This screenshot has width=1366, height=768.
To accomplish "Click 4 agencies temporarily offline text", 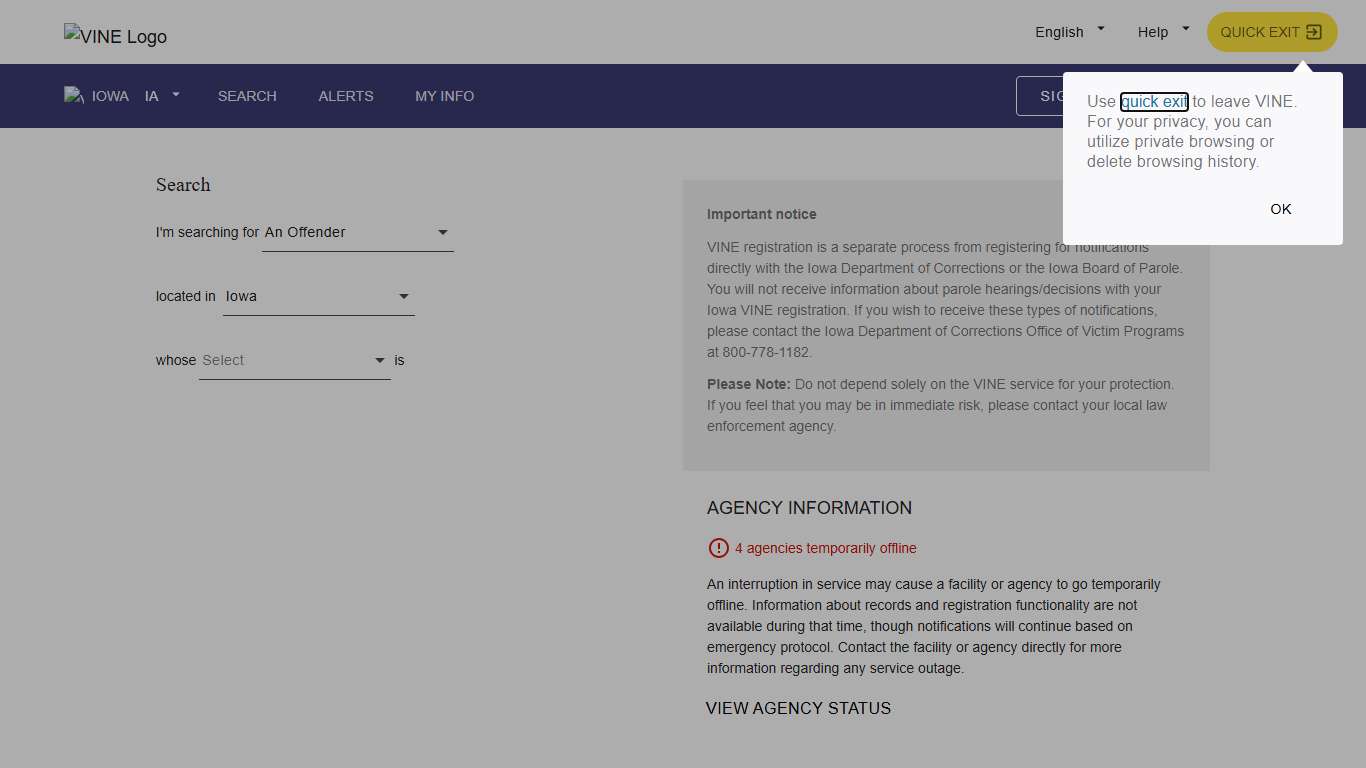I will (x=825, y=548).
